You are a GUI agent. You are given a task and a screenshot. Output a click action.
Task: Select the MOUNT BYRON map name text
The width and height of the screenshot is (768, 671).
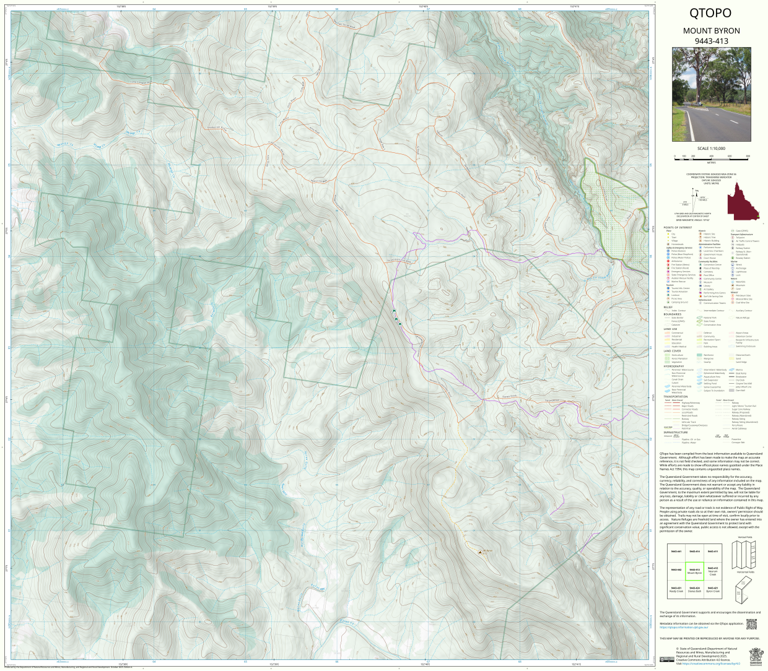pyautogui.click(x=711, y=31)
